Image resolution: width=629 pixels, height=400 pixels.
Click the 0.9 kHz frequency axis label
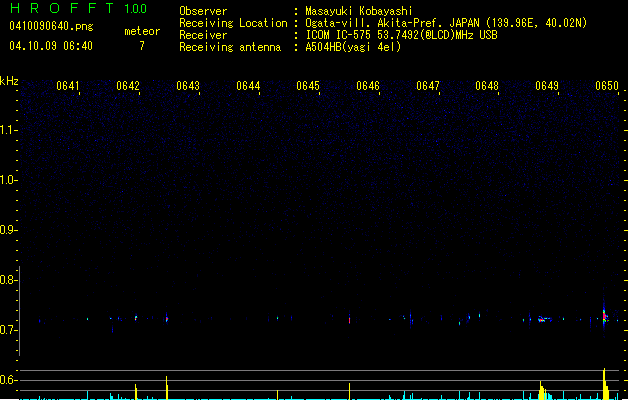click(8, 230)
